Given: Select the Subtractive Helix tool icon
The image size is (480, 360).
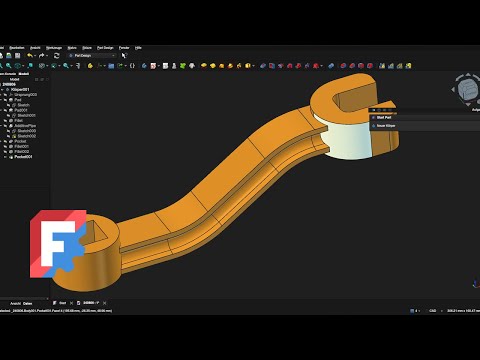Looking at the screenshot, I should click(x=307, y=66).
